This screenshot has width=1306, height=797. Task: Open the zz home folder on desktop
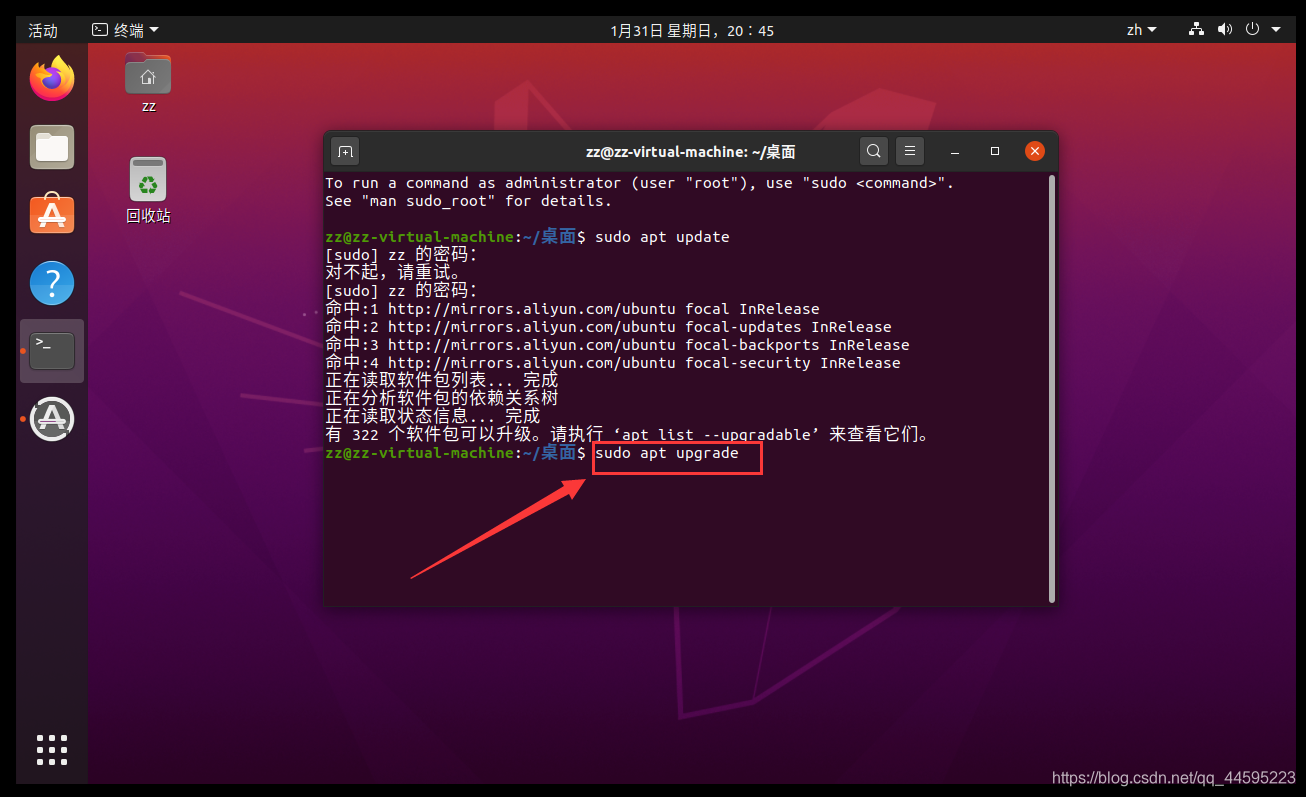coord(148,83)
